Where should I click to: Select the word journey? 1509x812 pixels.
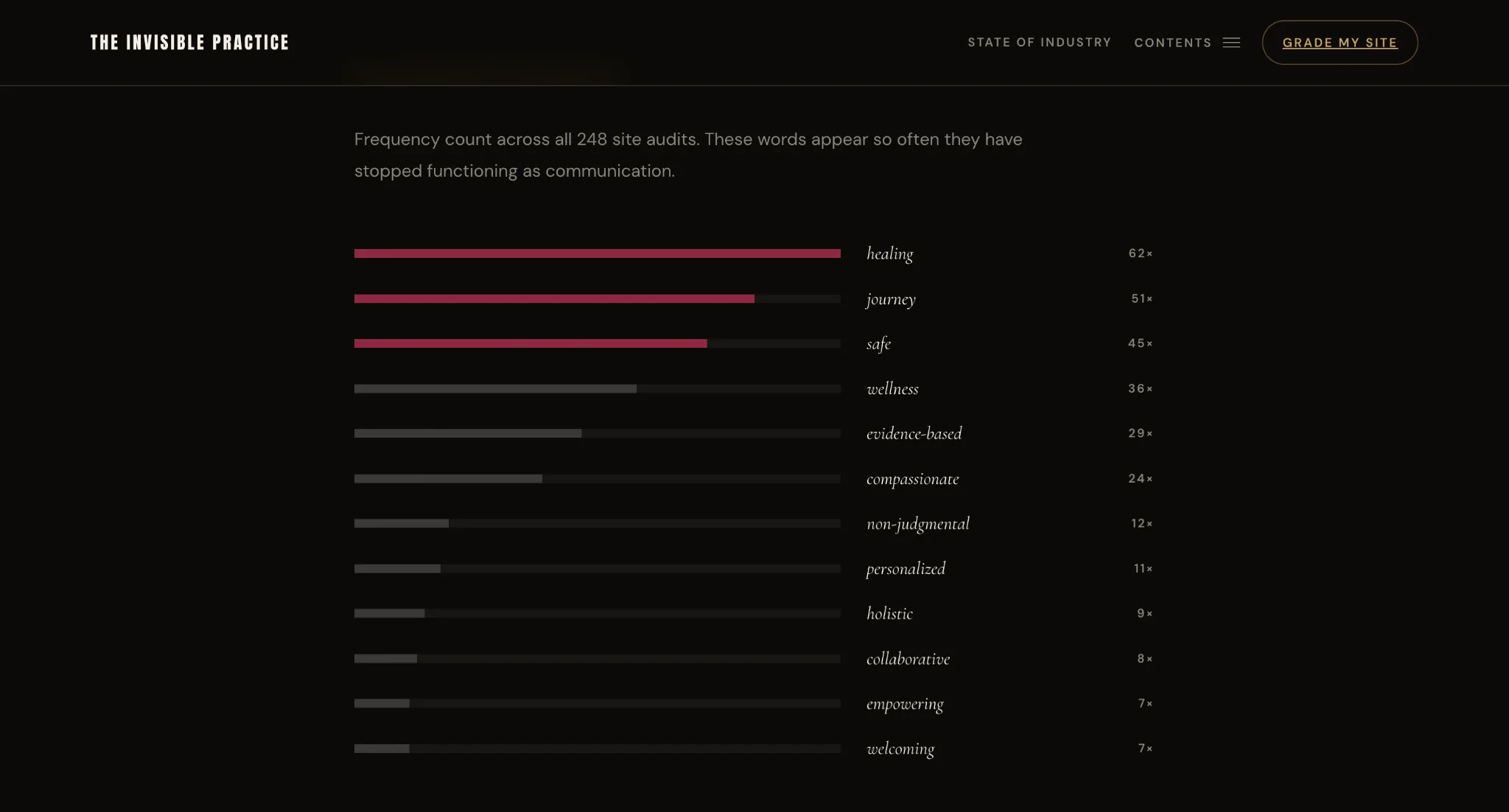891,298
